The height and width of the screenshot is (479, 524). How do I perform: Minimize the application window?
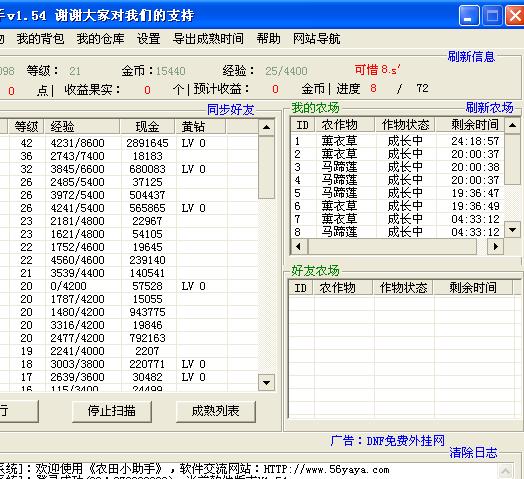click(469, 16)
